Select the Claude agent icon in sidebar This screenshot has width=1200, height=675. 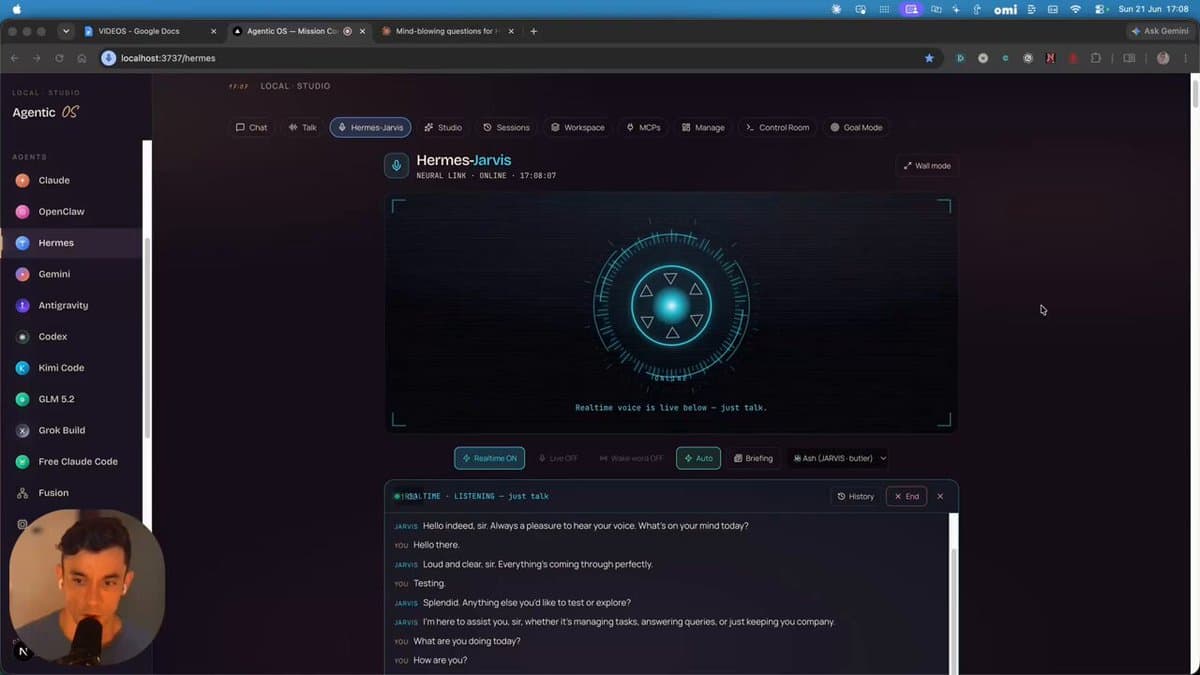point(22,180)
